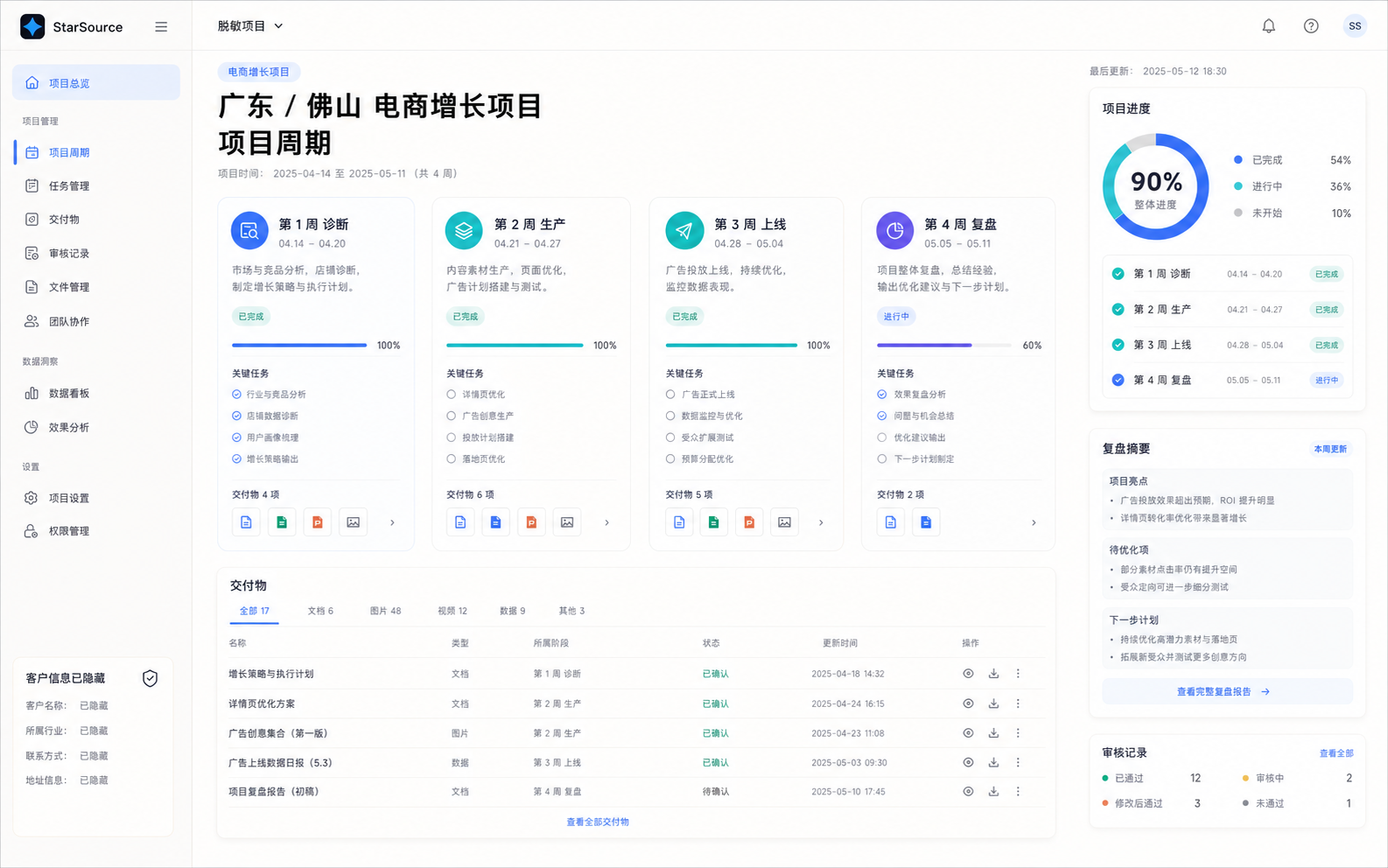Toggle the 行业与竞品分析 task checkbox
The height and width of the screenshot is (868, 1388).
tap(236, 395)
